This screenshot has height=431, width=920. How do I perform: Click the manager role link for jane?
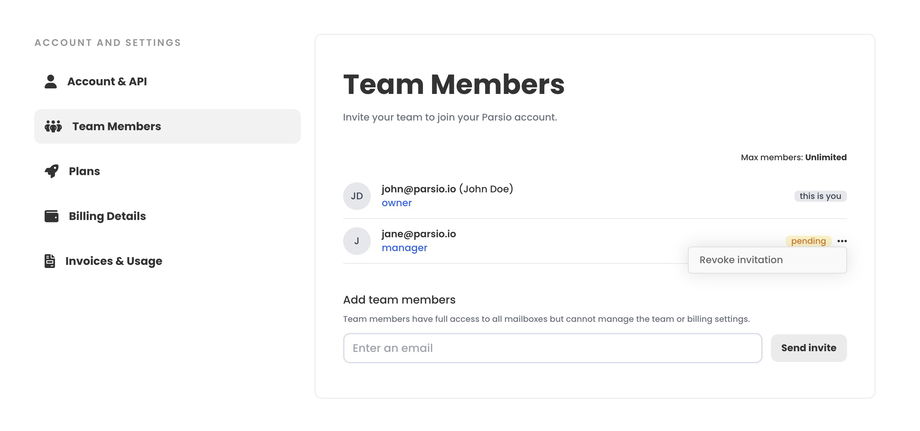click(404, 248)
